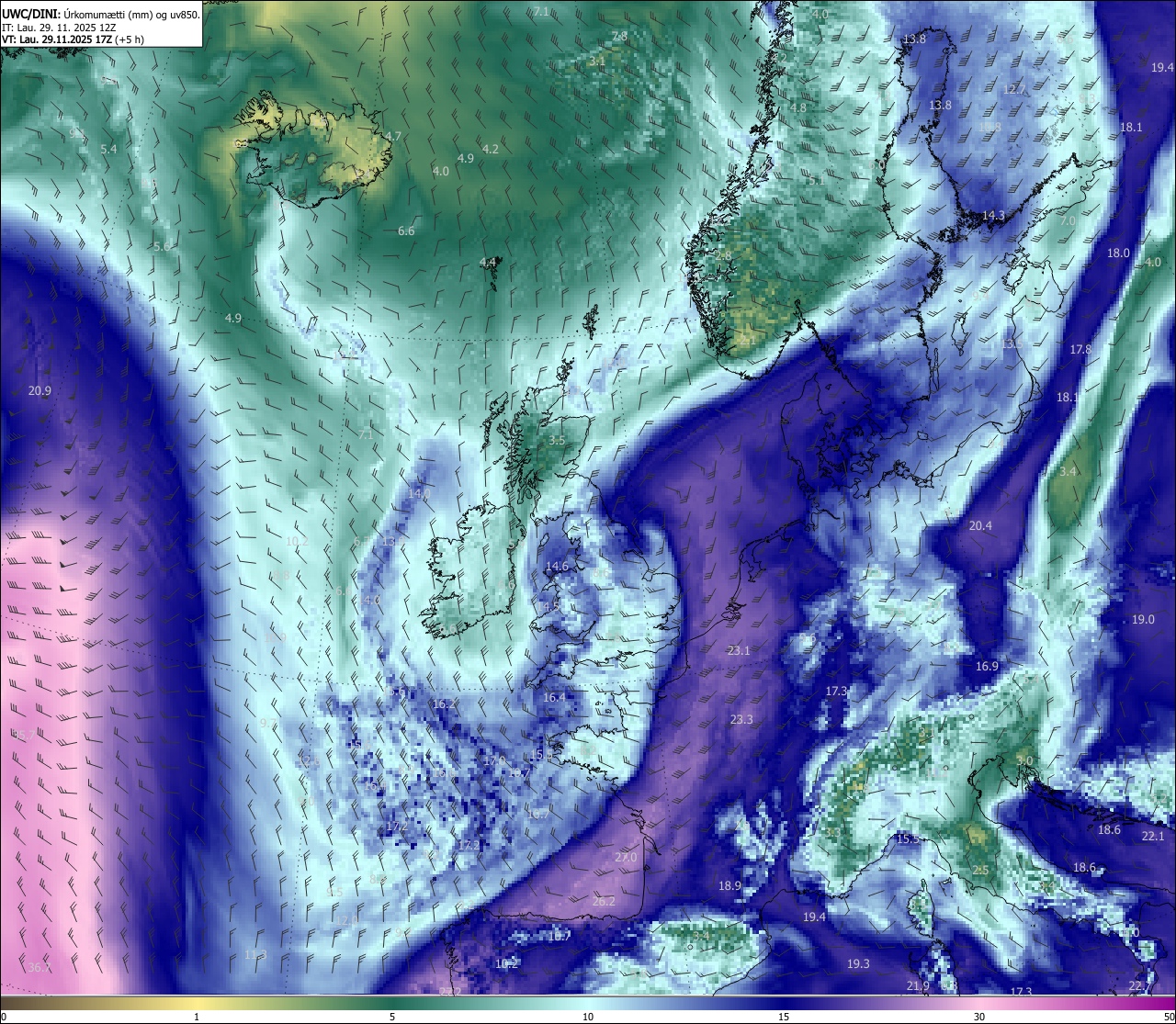The height and width of the screenshot is (1024, 1176).
Task: Click the 2.5 value over Italy
Action: point(980,870)
